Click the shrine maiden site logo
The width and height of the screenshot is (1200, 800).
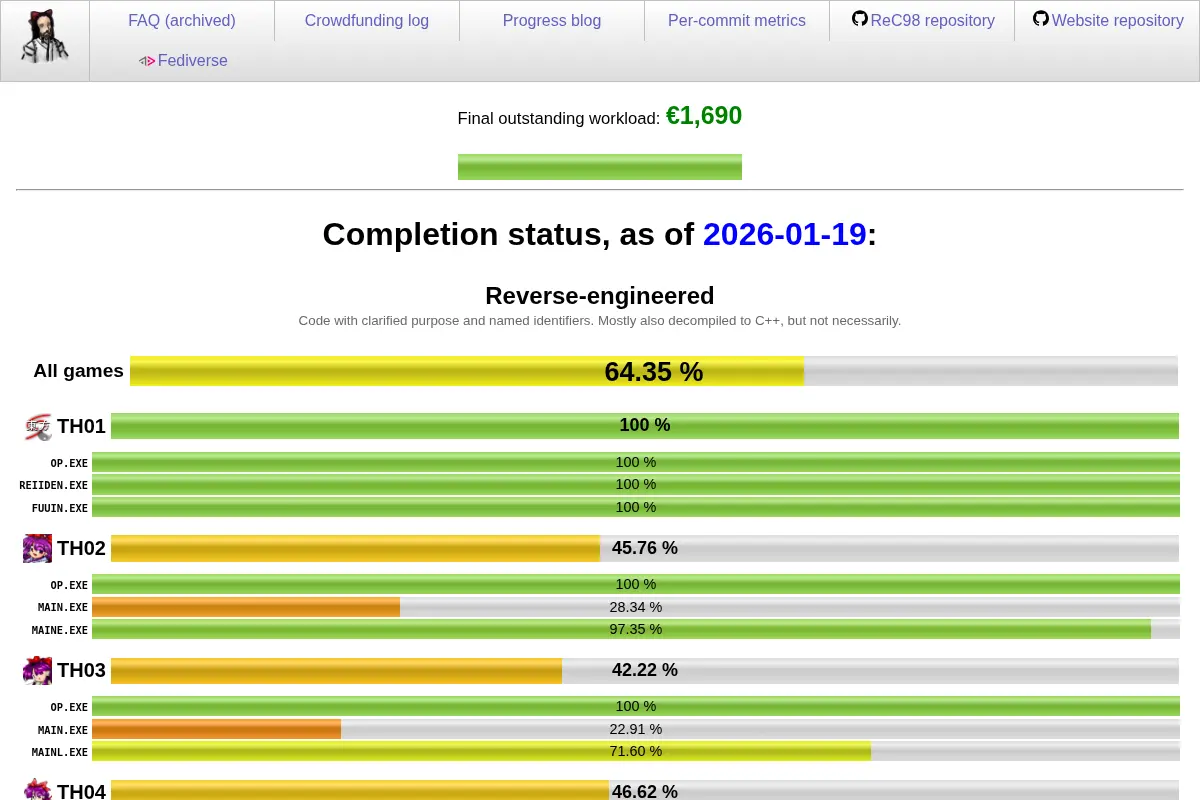tap(45, 38)
